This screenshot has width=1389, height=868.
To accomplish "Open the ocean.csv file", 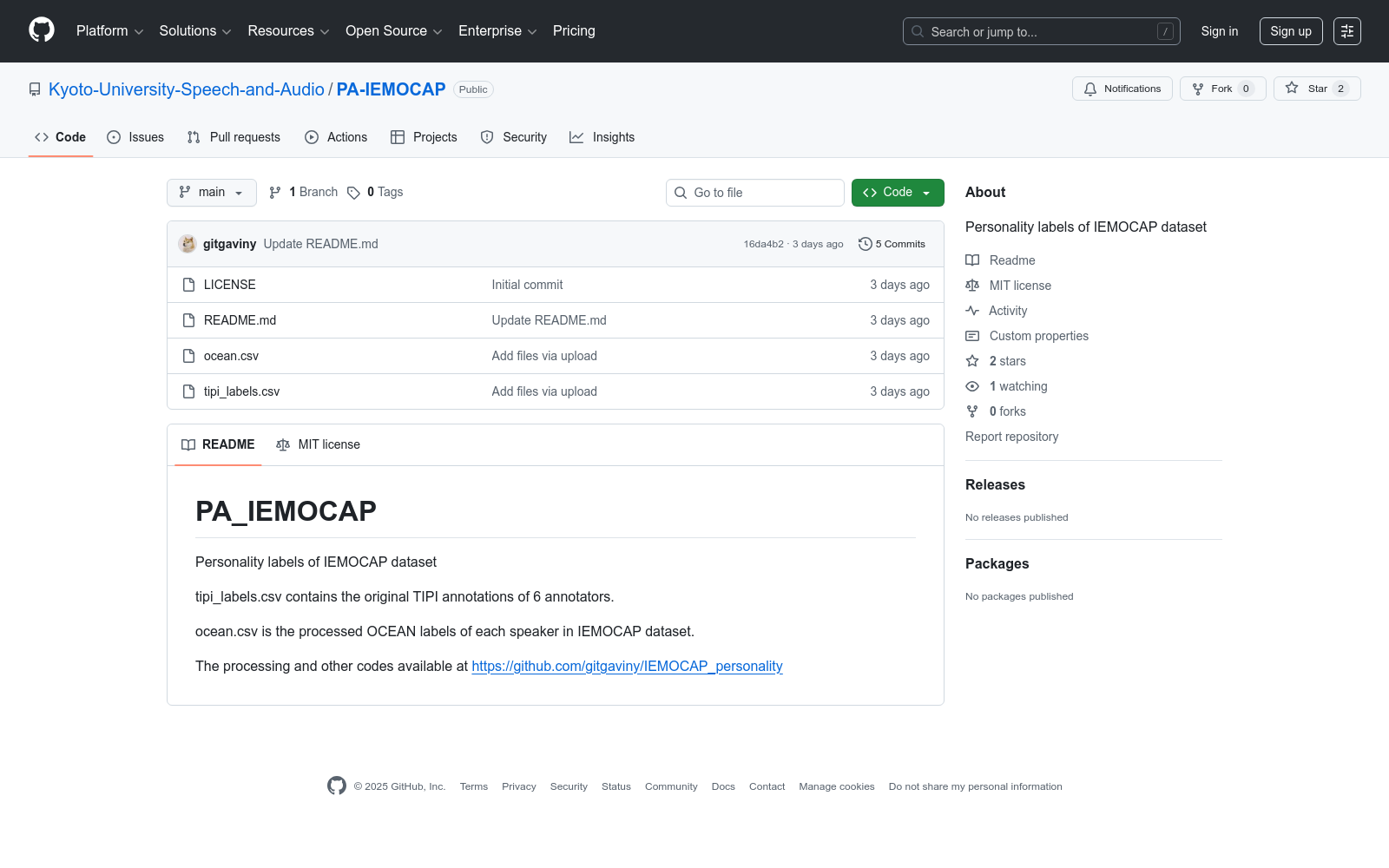I will (x=232, y=356).
